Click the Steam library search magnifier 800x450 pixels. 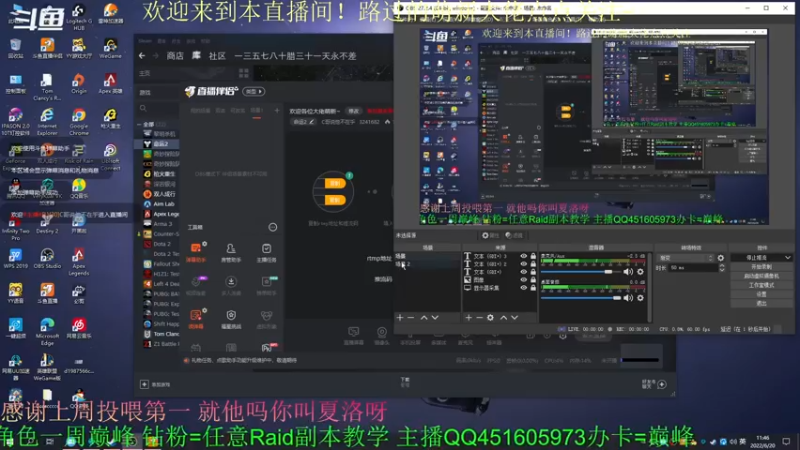(143, 109)
